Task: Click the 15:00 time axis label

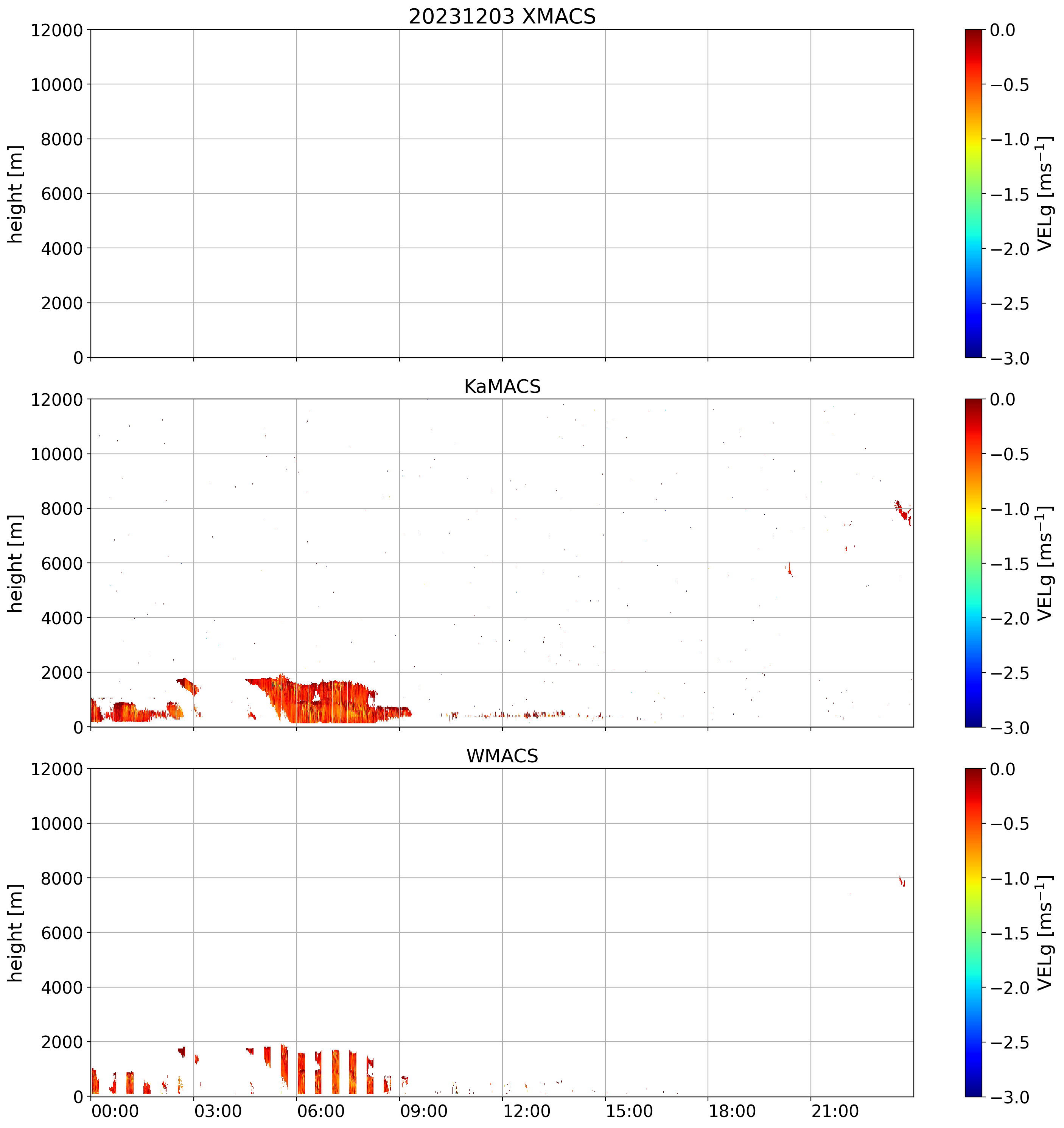Action: tap(630, 1111)
